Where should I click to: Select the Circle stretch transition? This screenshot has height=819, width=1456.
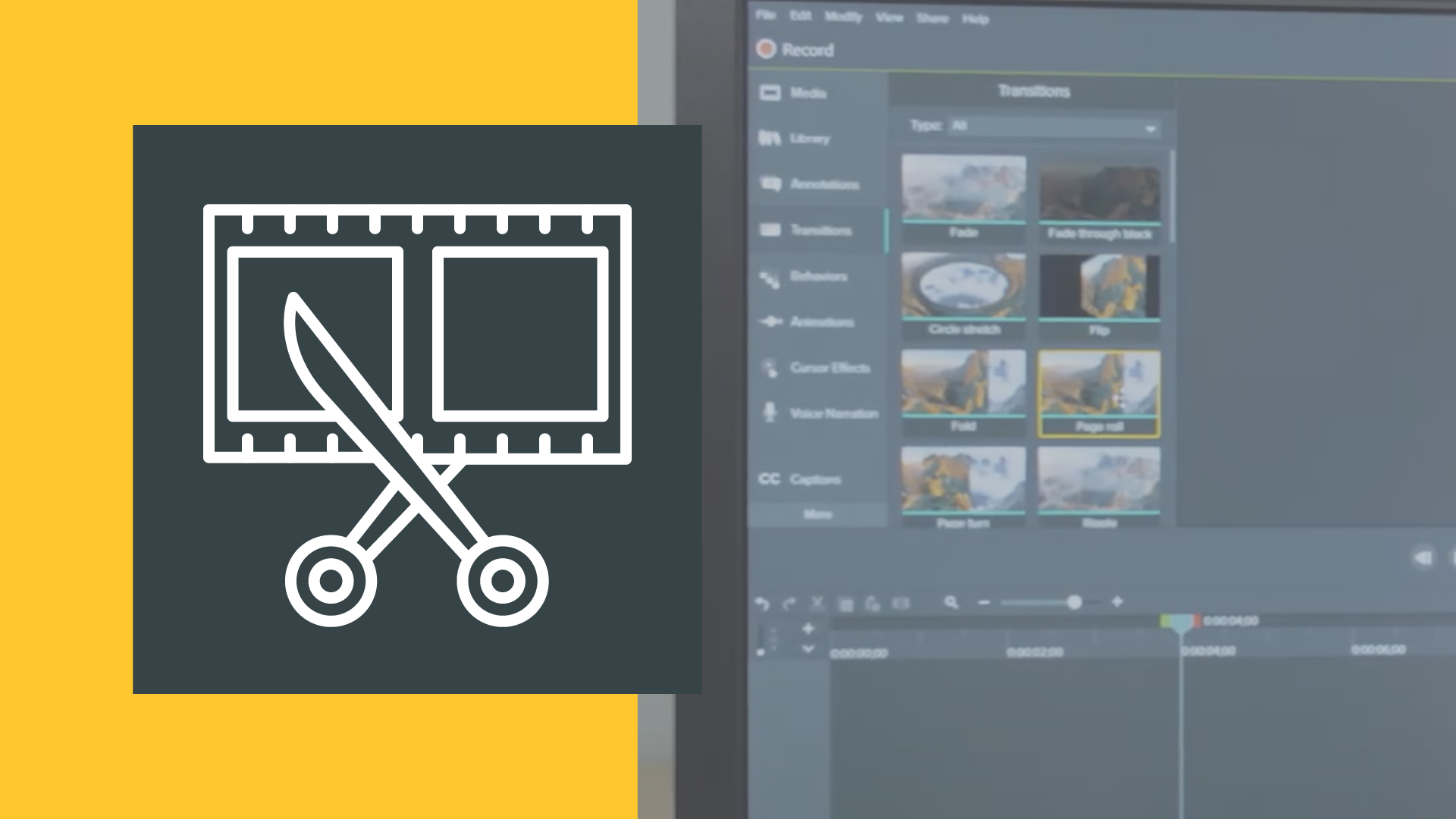pos(961,288)
